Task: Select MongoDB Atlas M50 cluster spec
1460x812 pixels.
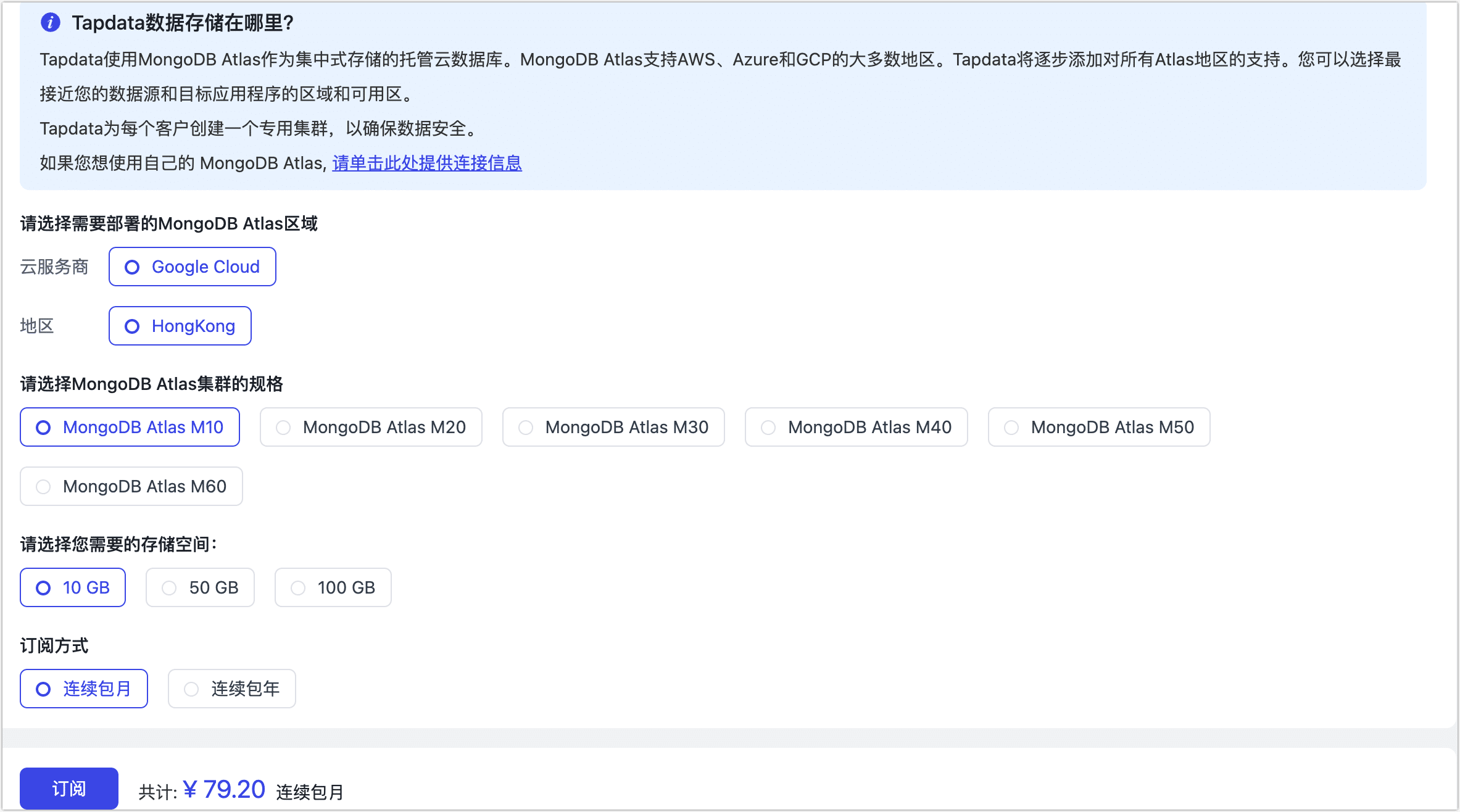Action: coord(1098,426)
